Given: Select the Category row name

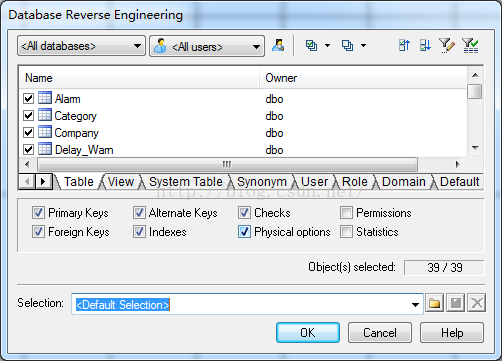Looking at the screenshot, I should [75, 116].
